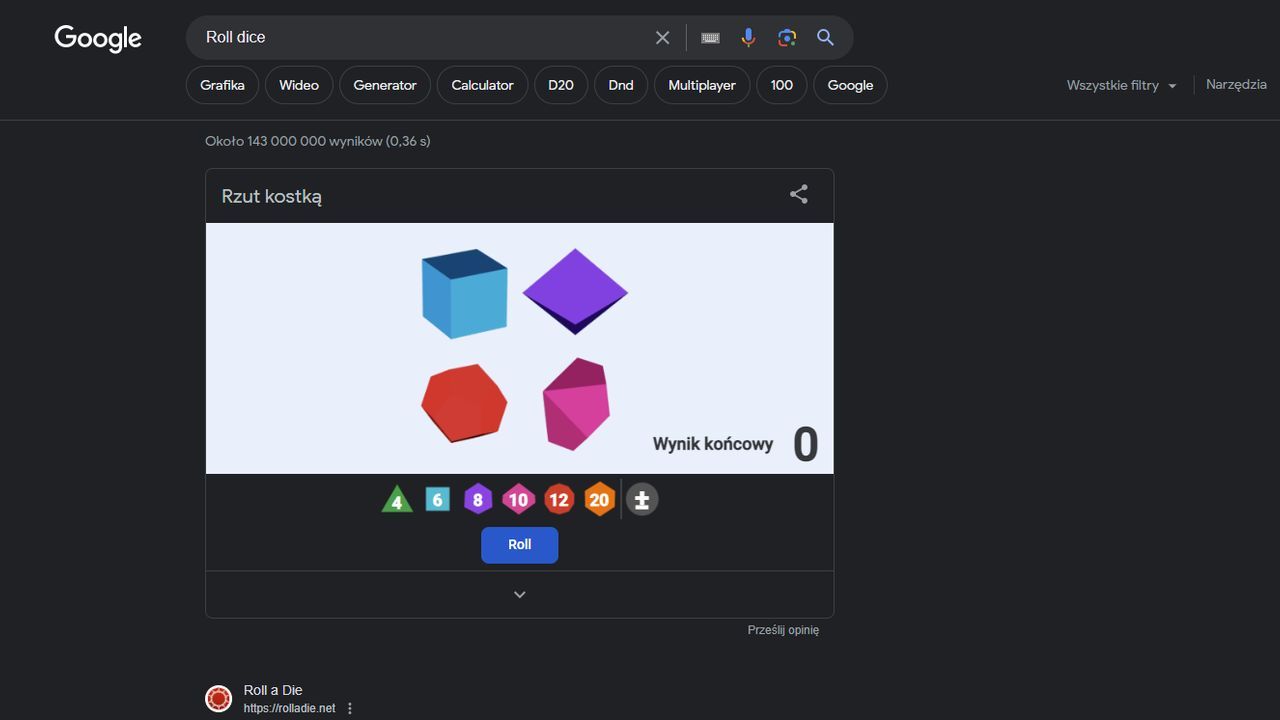Go to the Google homepage logo

click(98, 38)
